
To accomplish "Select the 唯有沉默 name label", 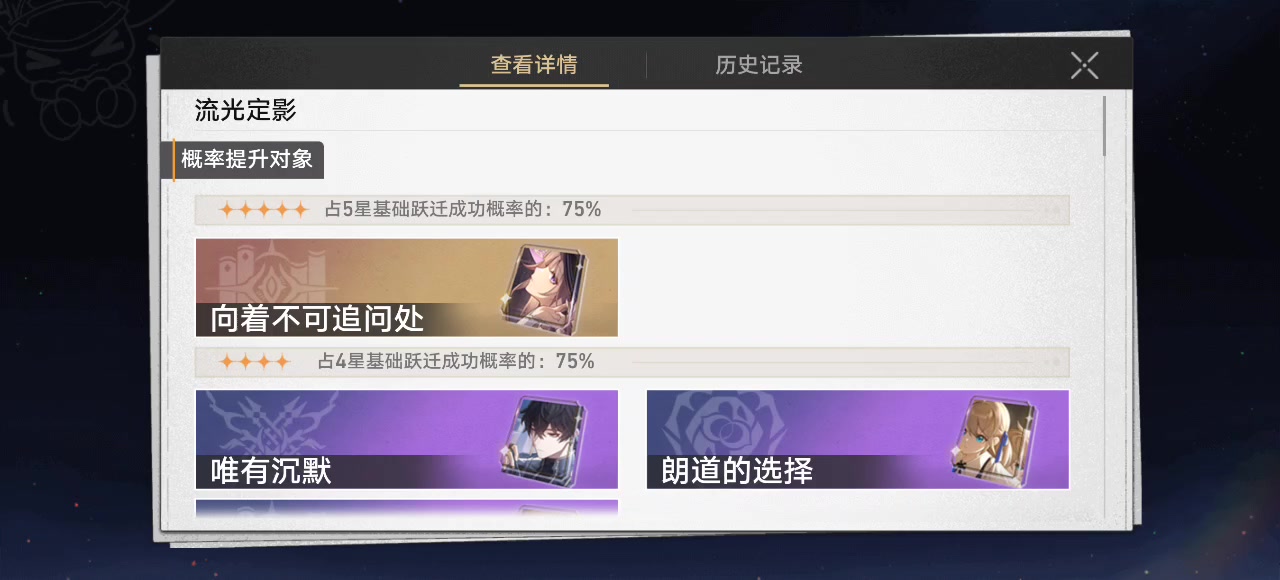I will pyautogui.click(x=271, y=472).
